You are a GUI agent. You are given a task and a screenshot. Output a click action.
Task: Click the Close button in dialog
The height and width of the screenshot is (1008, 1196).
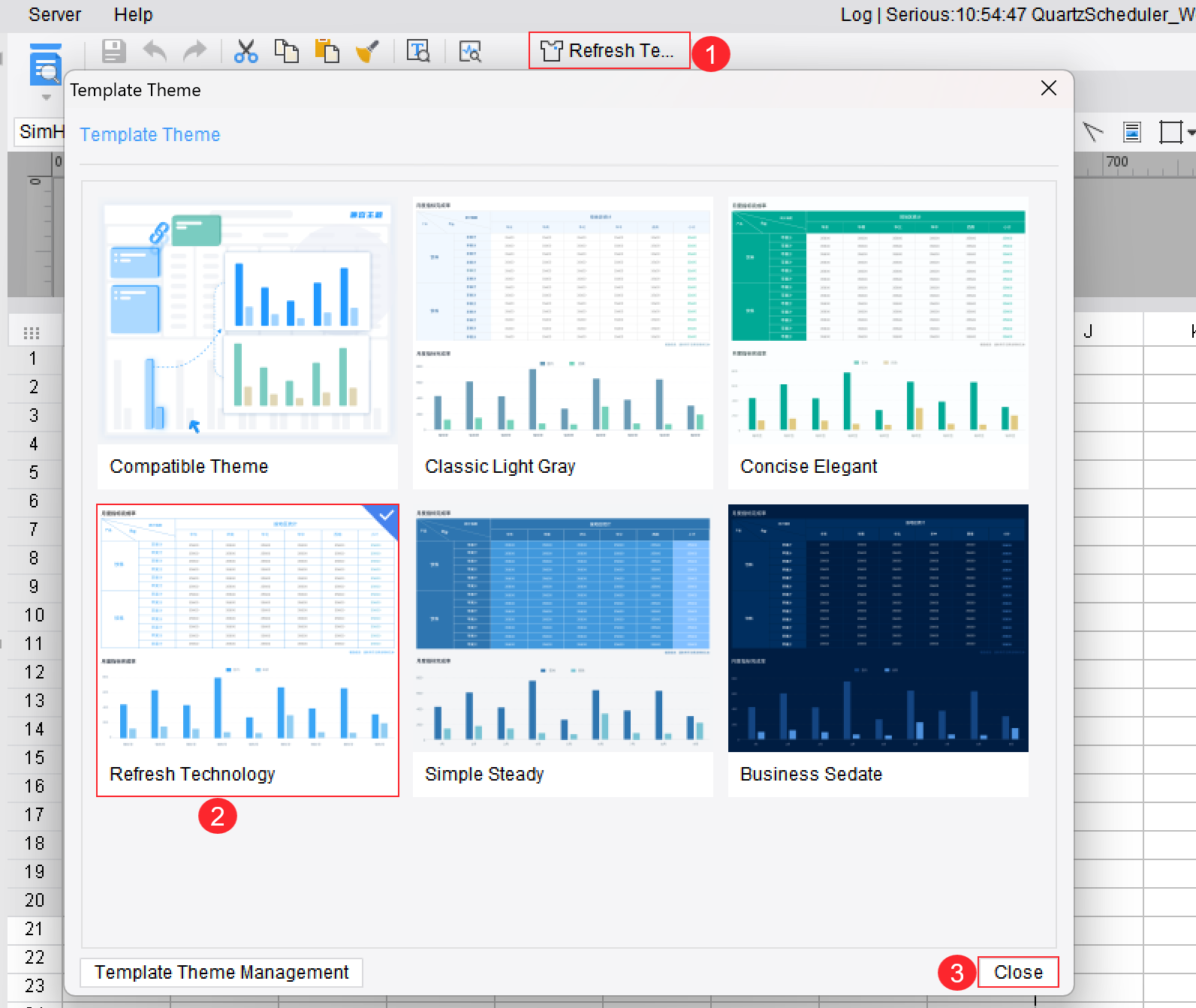[x=1018, y=972]
